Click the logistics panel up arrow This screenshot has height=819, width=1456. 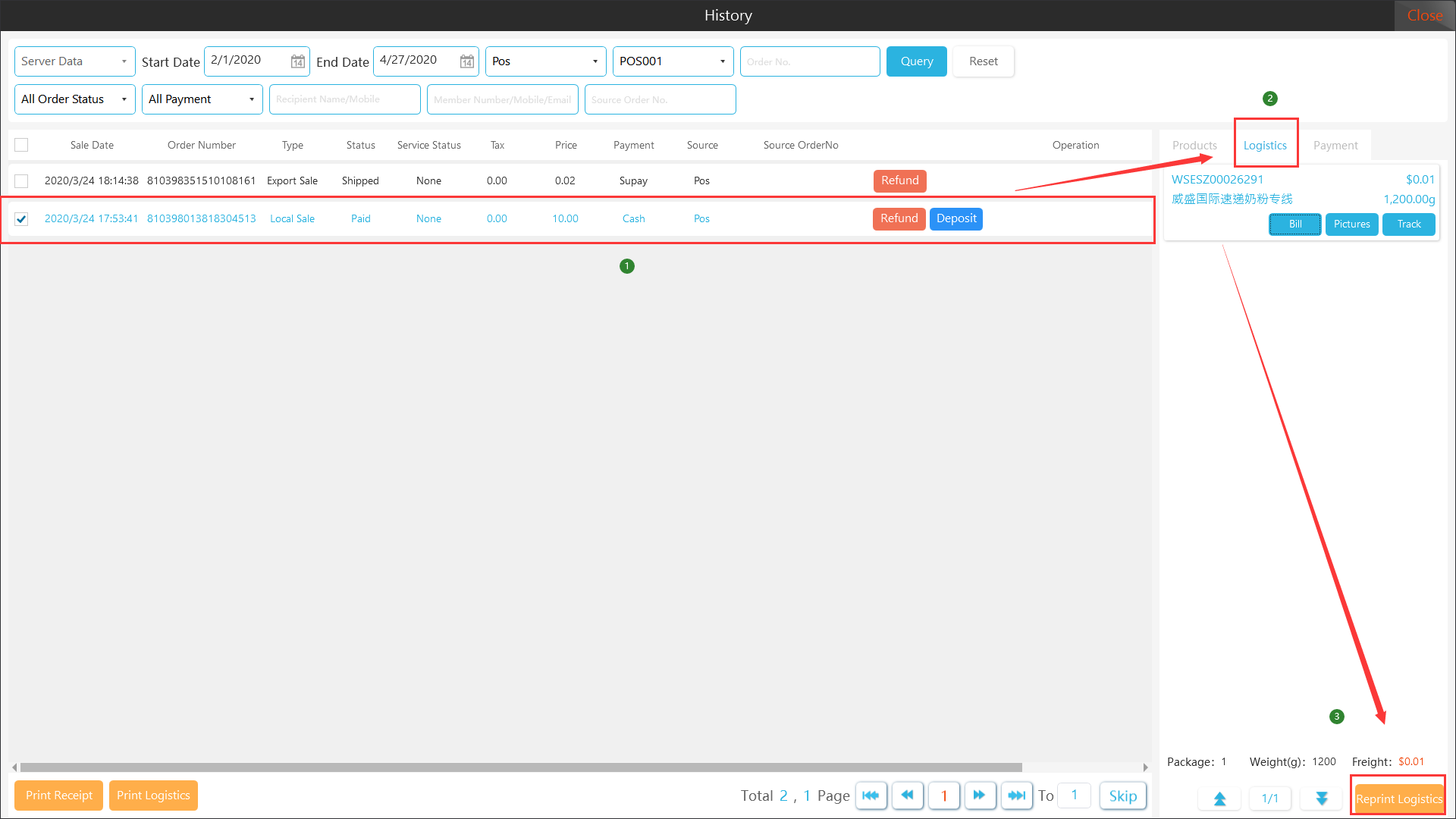[1219, 799]
